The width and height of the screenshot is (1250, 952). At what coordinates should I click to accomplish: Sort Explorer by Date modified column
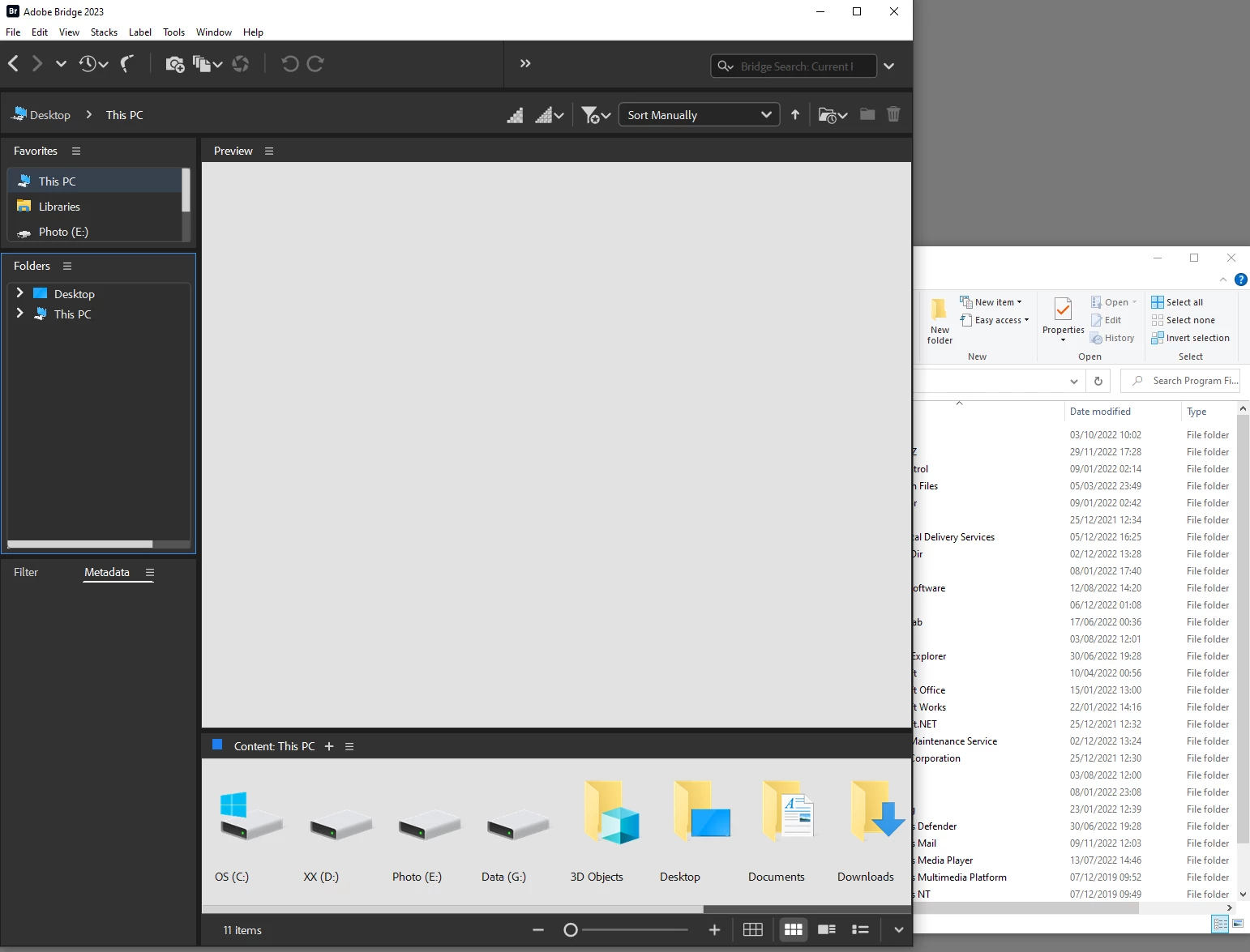click(1100, 412)
